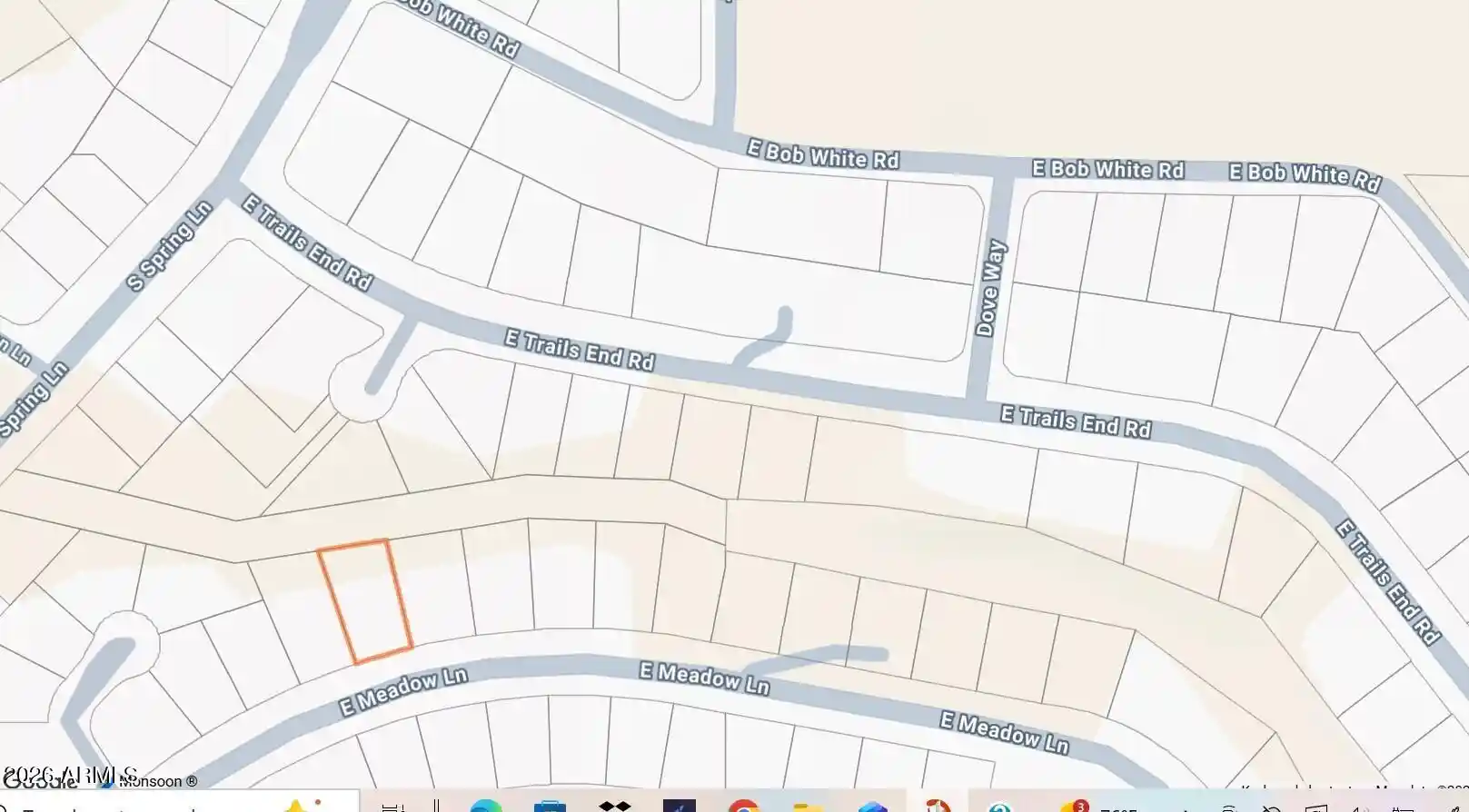Open Microsoft Edge from the taskbar
Image resolution: width=1469 pixels, height=812 pixels.
pyautogui.click(x=486, y=806)
